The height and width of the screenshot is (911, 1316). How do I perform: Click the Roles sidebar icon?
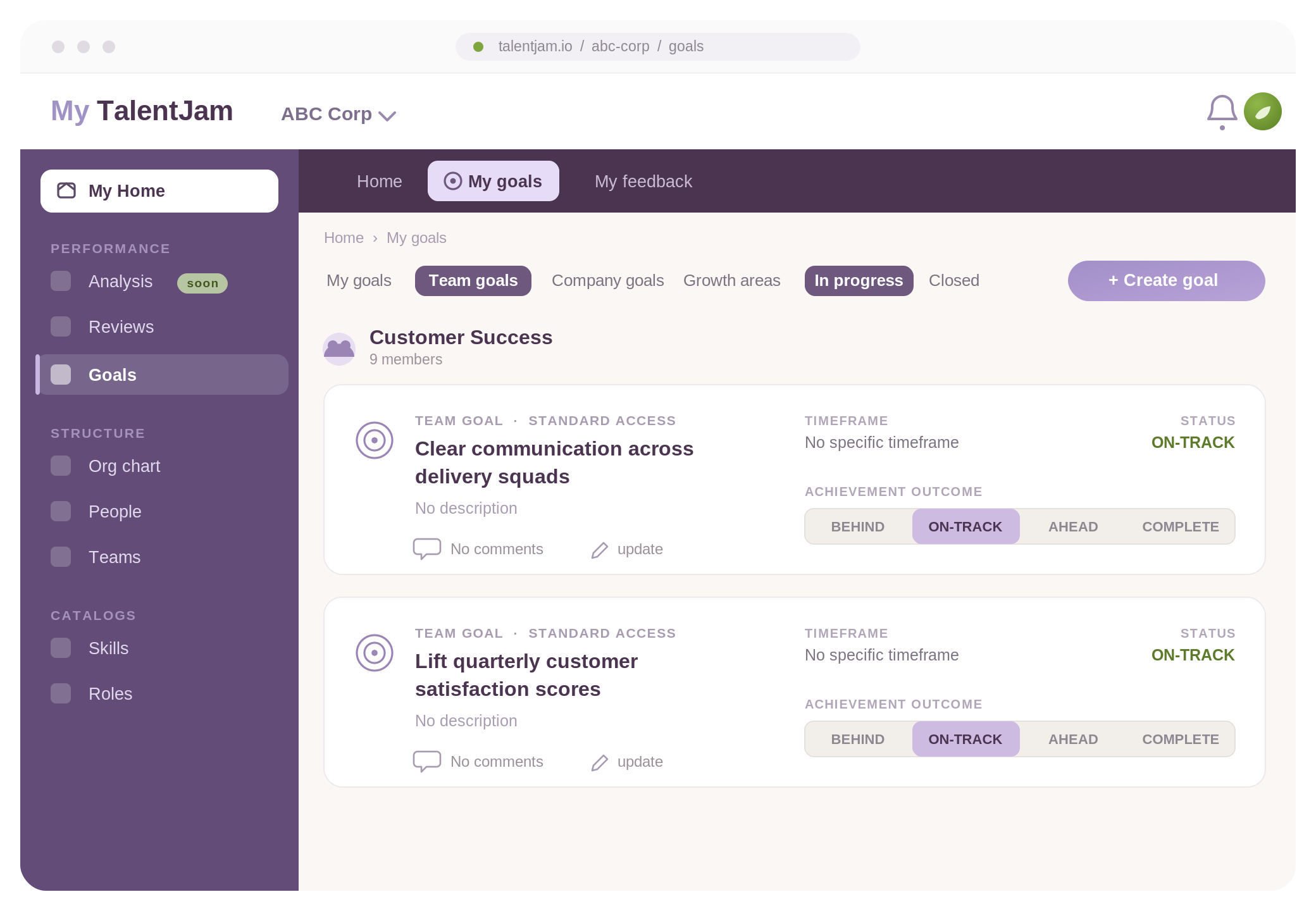click(x=61, y=693)
